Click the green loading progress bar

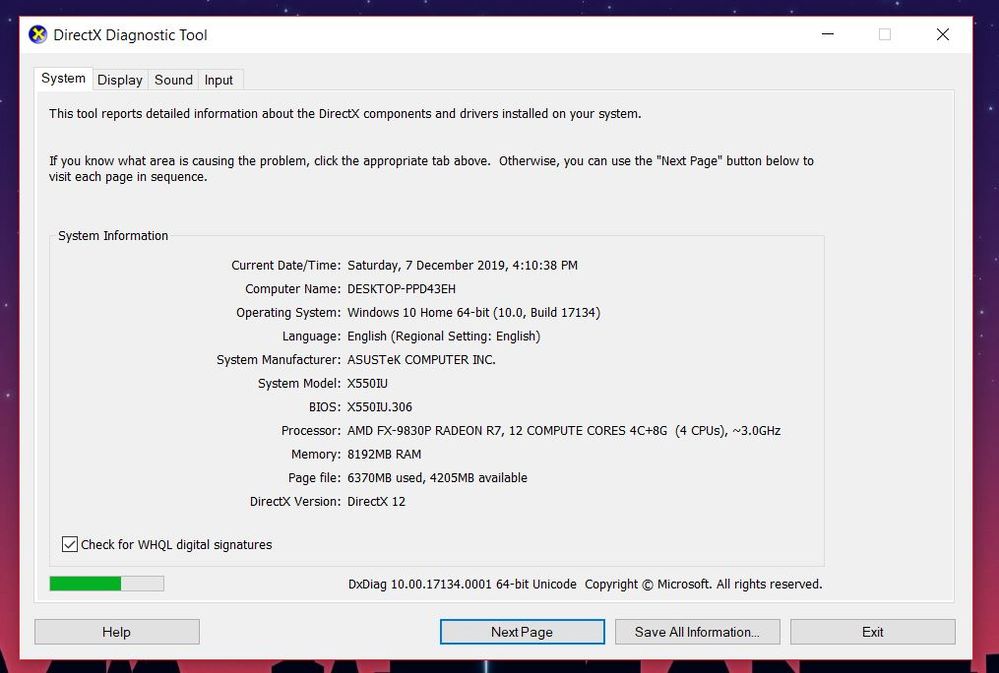tap(106, 583)
